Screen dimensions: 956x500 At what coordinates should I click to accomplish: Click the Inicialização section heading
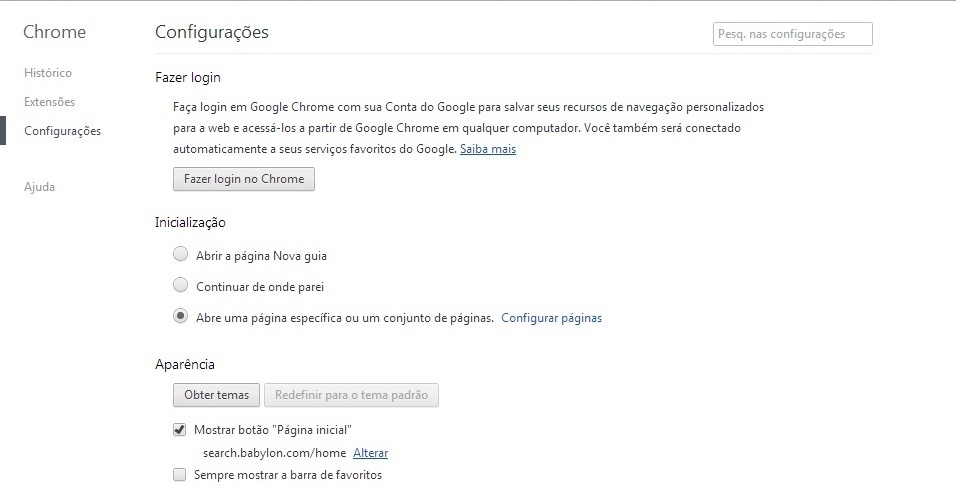[x=190, y=223]
